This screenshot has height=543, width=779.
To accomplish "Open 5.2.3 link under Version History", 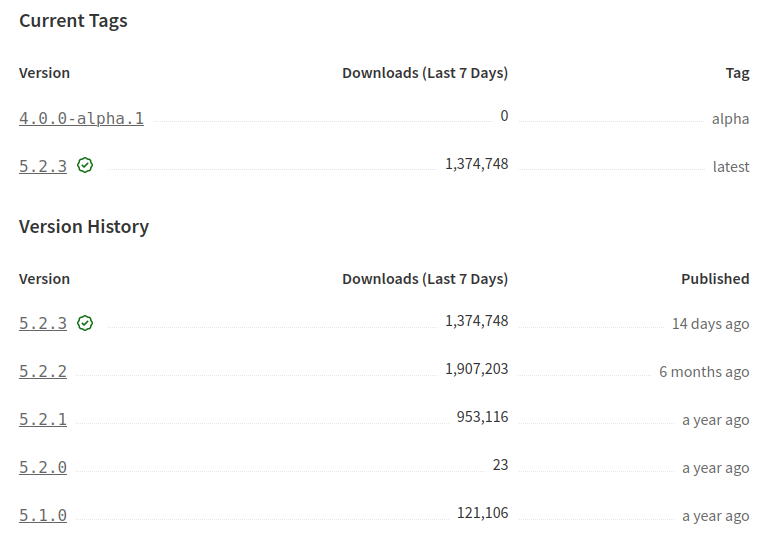I will pos(43,323).
